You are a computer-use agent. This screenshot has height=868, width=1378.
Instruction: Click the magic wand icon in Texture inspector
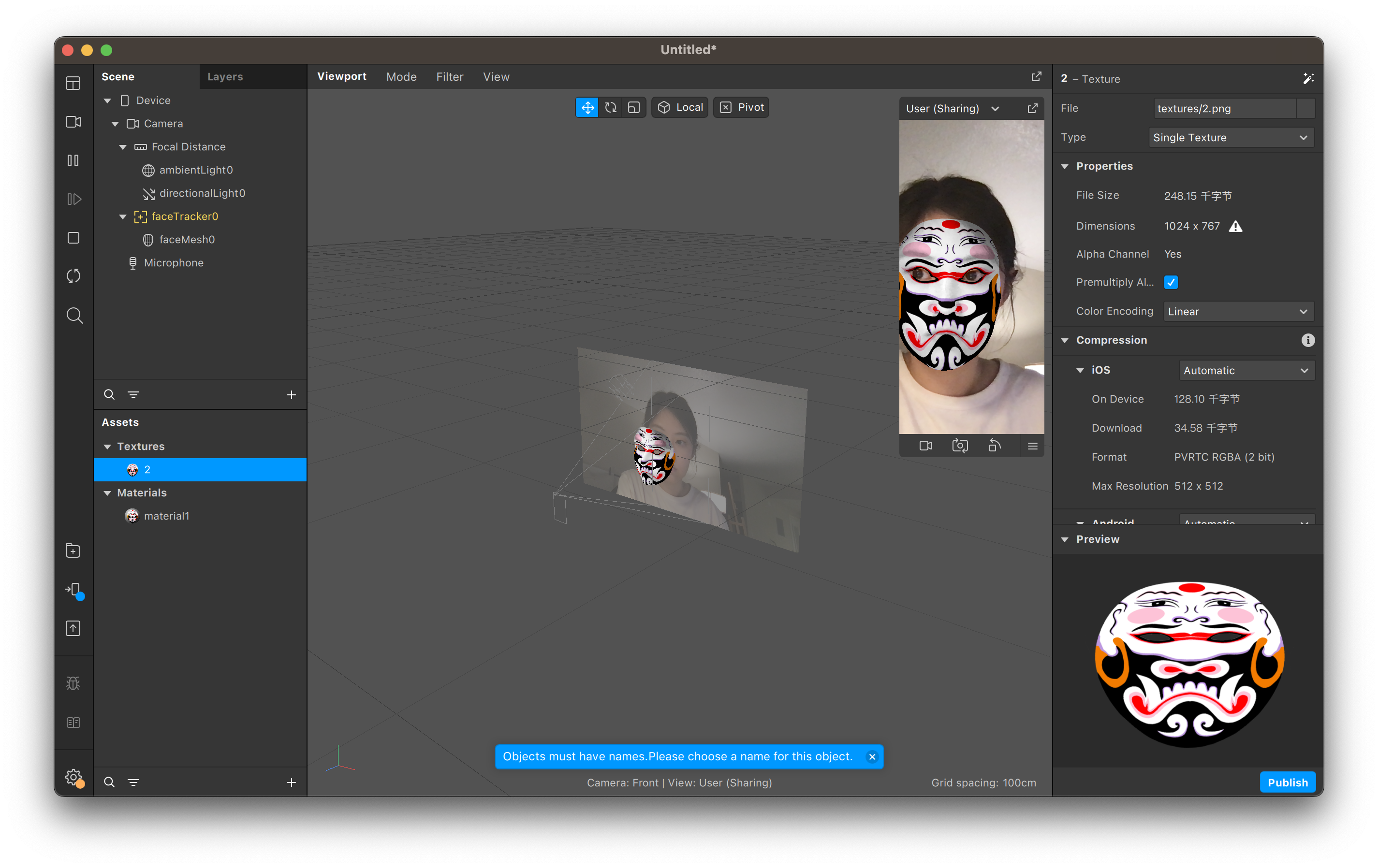(x=1308, y=78)
